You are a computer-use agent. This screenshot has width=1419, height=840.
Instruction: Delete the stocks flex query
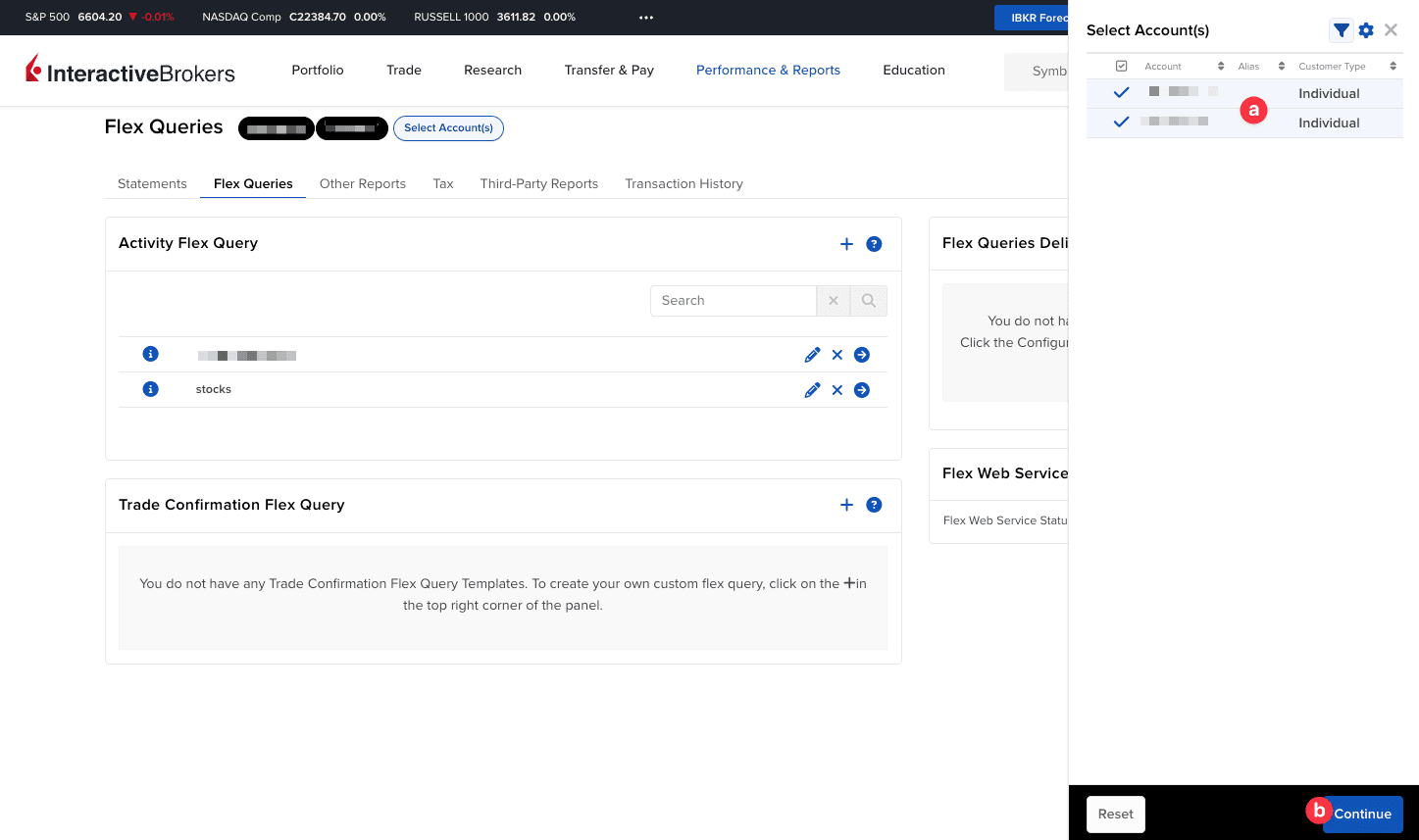[837, 390]
